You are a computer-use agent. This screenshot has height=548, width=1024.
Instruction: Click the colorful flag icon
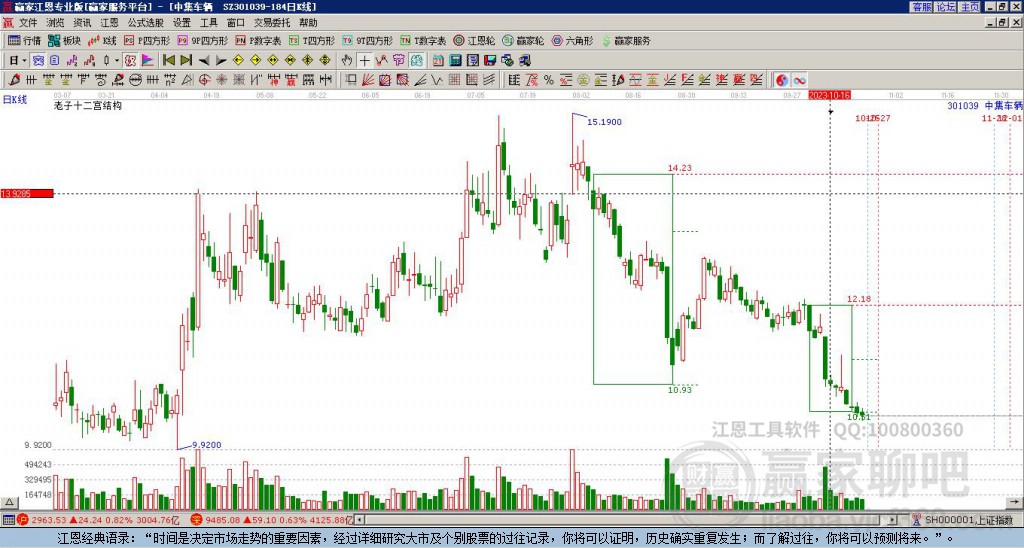[148, 60]
